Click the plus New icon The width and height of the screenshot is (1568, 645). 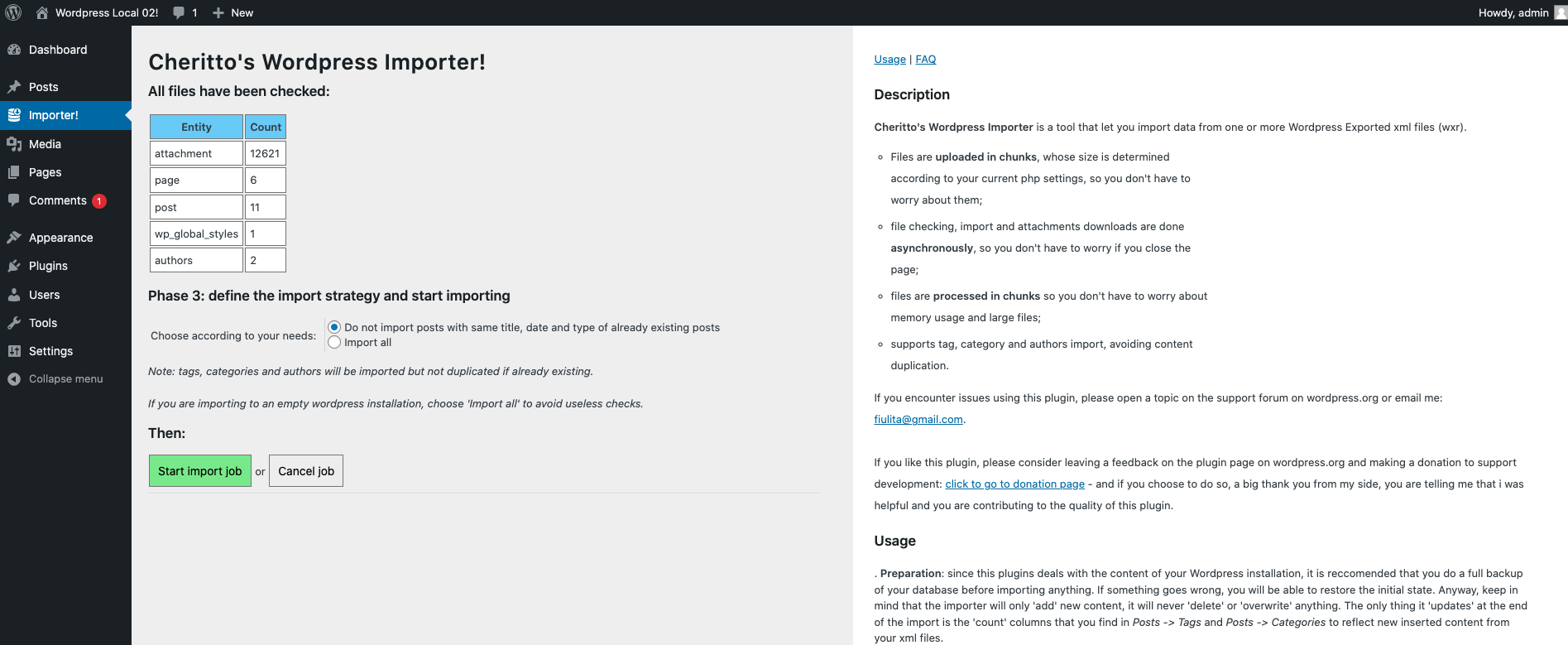coord(218,12)
